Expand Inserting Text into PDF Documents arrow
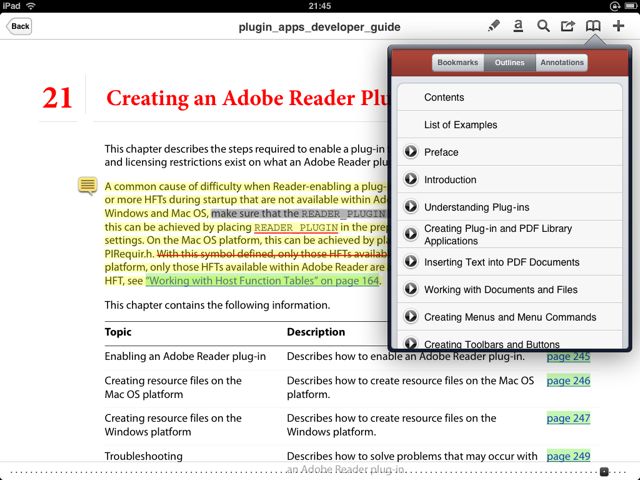Viewport: 640px width, 480px height. click(x=411, y=261)
